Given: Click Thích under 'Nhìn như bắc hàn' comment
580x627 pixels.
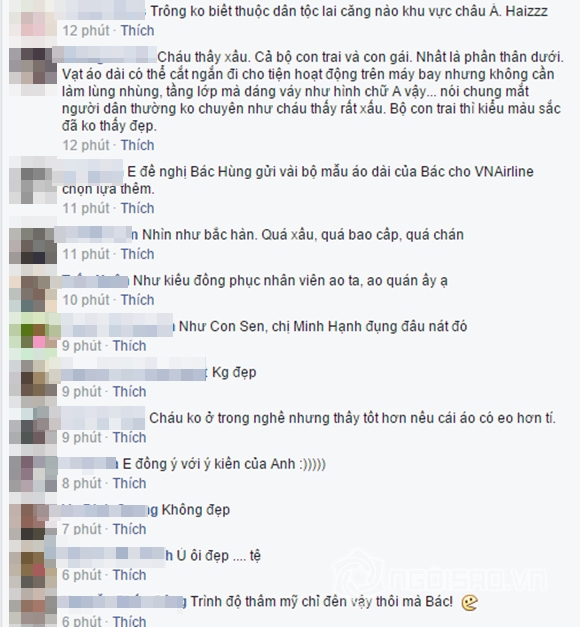Looking at the screenshot, I should coord(137,254).
